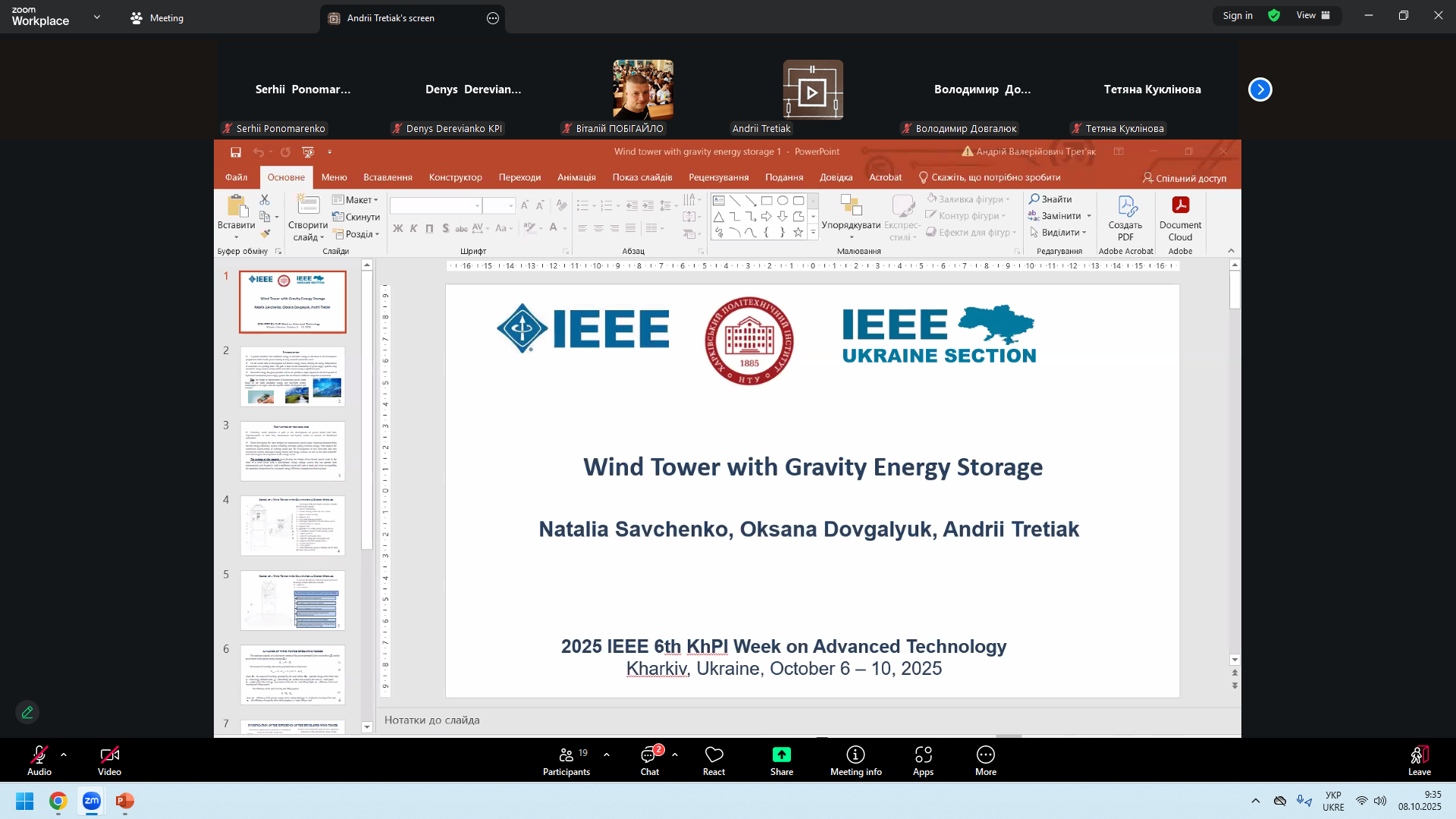Select slide 3 thumbnail in the sidebar
Screen dimensions: 1456x819
292,450
